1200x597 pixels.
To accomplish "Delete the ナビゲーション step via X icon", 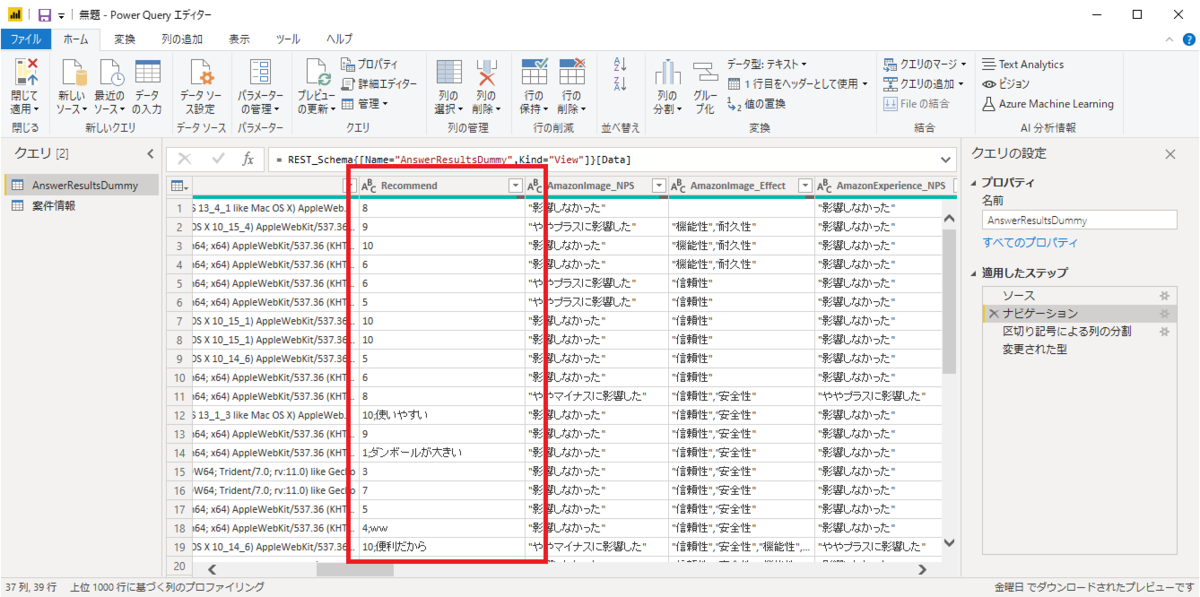I will point(994,314).
